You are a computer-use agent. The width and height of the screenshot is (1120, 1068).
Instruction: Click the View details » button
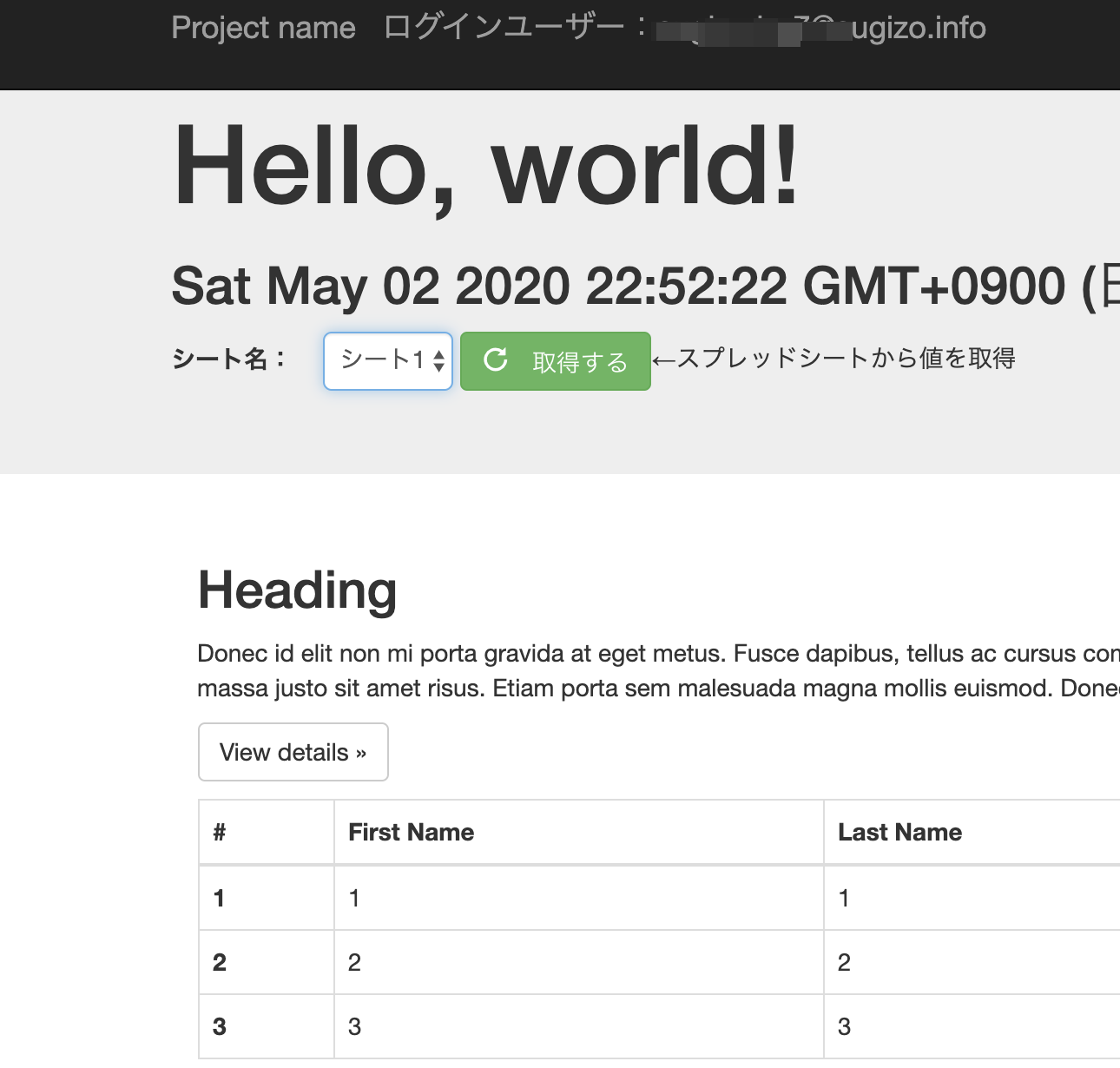293,752
